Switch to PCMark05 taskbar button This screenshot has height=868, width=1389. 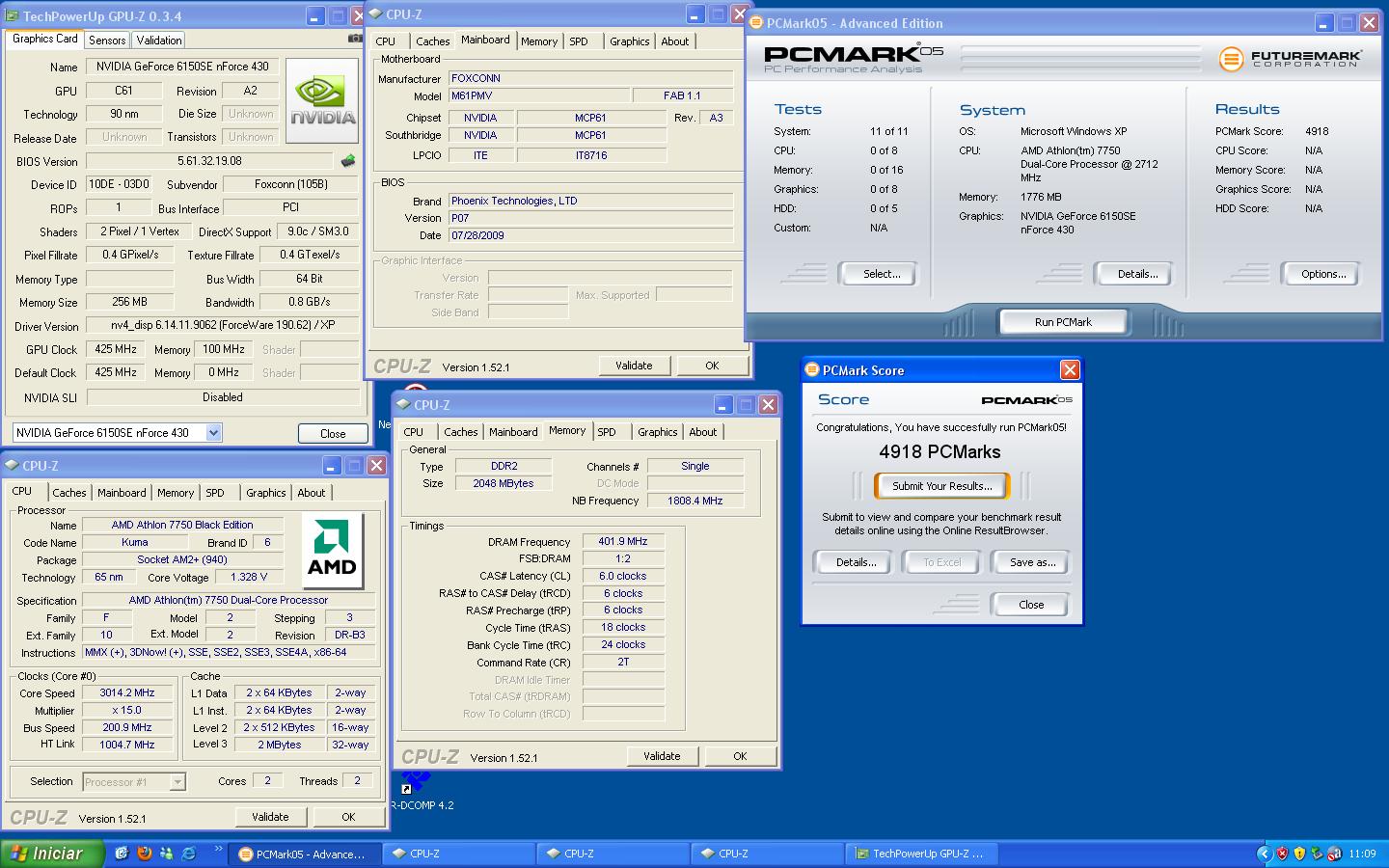click(306, 854)
